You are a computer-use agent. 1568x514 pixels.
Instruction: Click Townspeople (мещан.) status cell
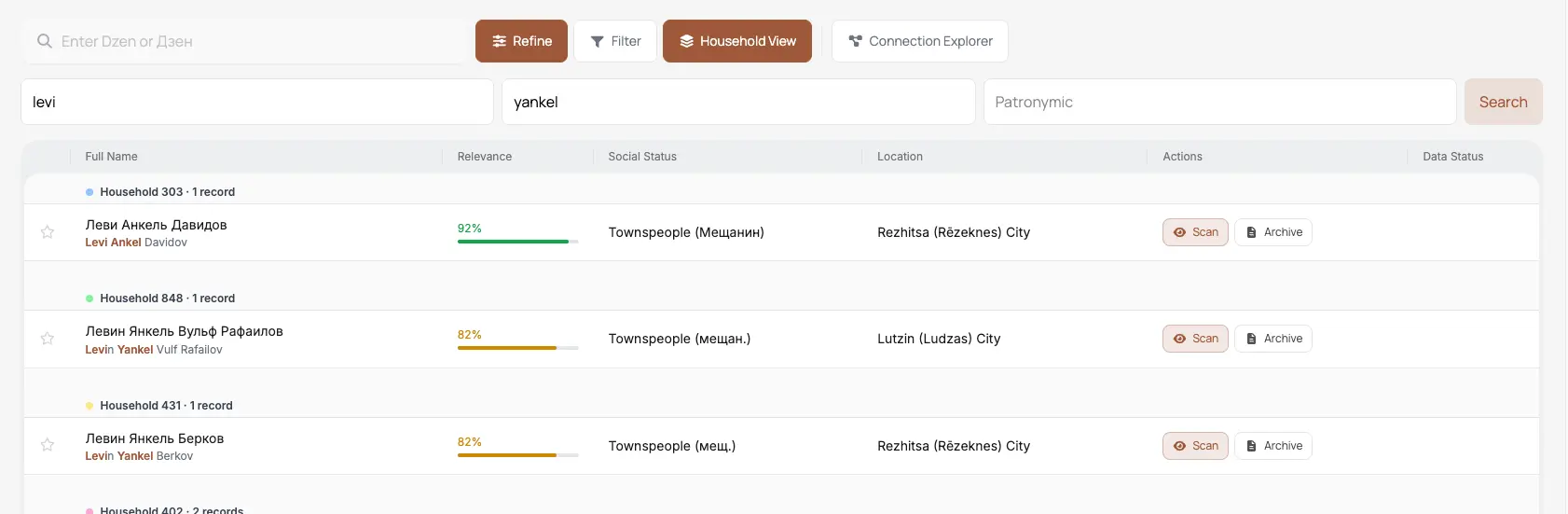tap(680, 339)
